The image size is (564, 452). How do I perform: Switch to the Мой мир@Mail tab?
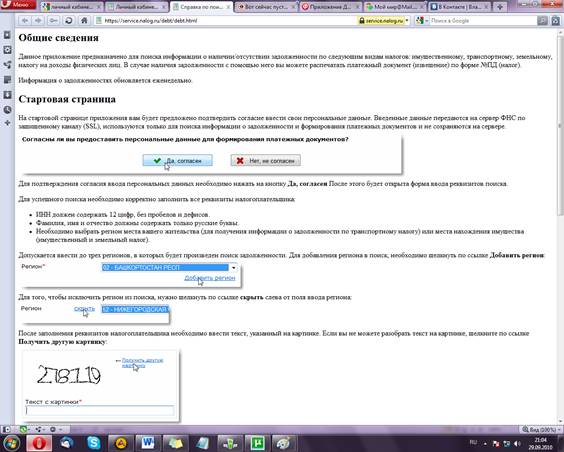coord(395,7)
